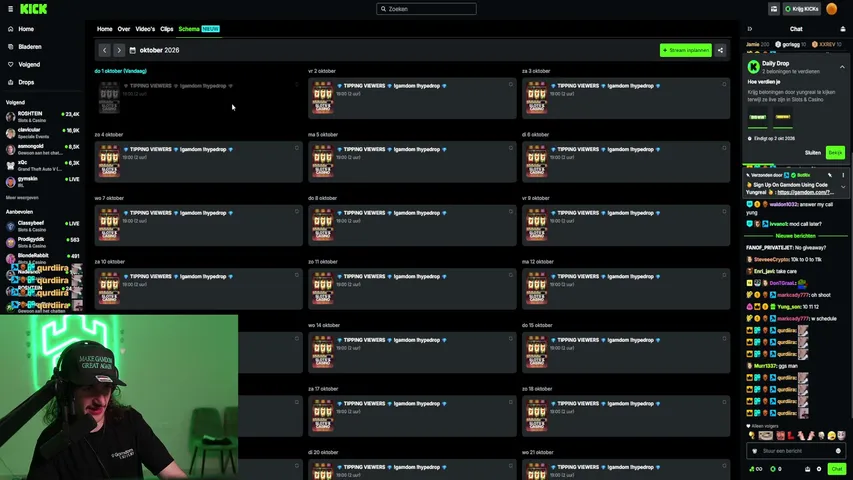853x480 pixels.
Task: Open the orange profile avatar menu
Action: pyautogui.click(x=831, y=9)
